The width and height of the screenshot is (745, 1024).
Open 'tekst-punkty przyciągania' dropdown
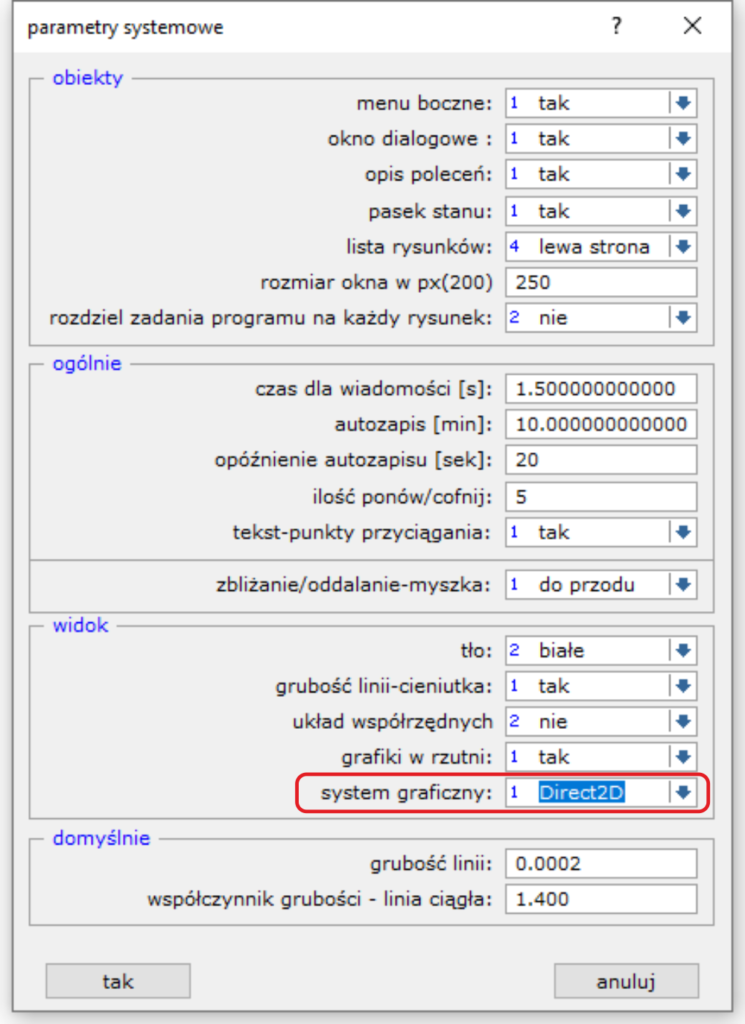click(x=683, y=532)
